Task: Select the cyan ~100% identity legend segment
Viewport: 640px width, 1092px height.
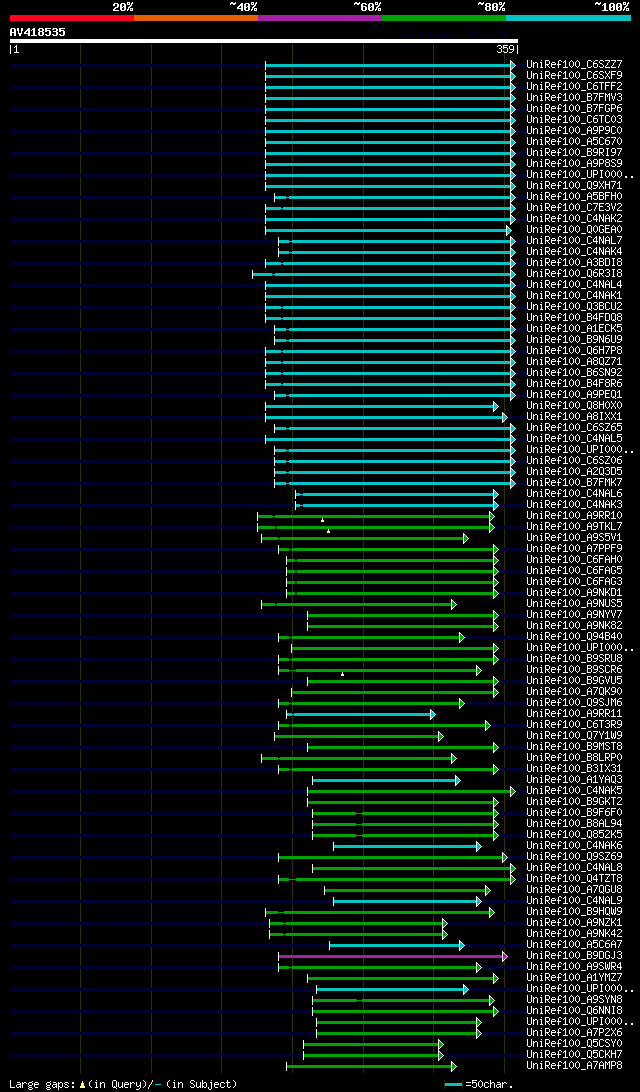Action: (x=568, y=18)
